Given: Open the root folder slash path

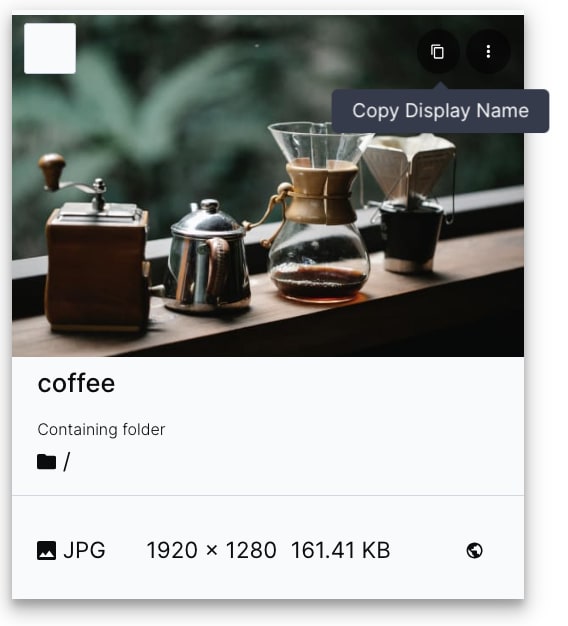Looking at the screenshot, I should 66,462.
